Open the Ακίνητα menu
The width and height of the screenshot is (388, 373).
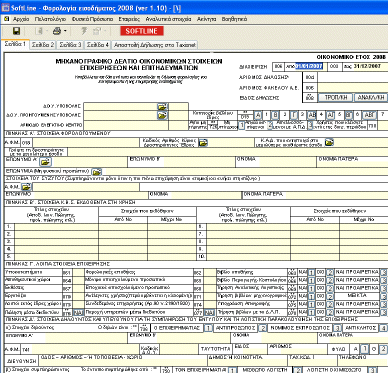[207, 19]
